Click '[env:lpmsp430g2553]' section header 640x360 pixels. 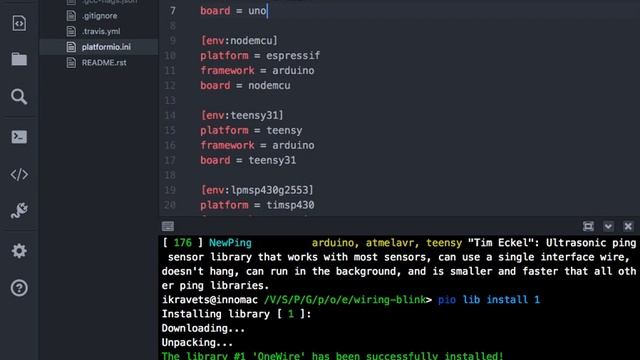click(x=257, y=190)
